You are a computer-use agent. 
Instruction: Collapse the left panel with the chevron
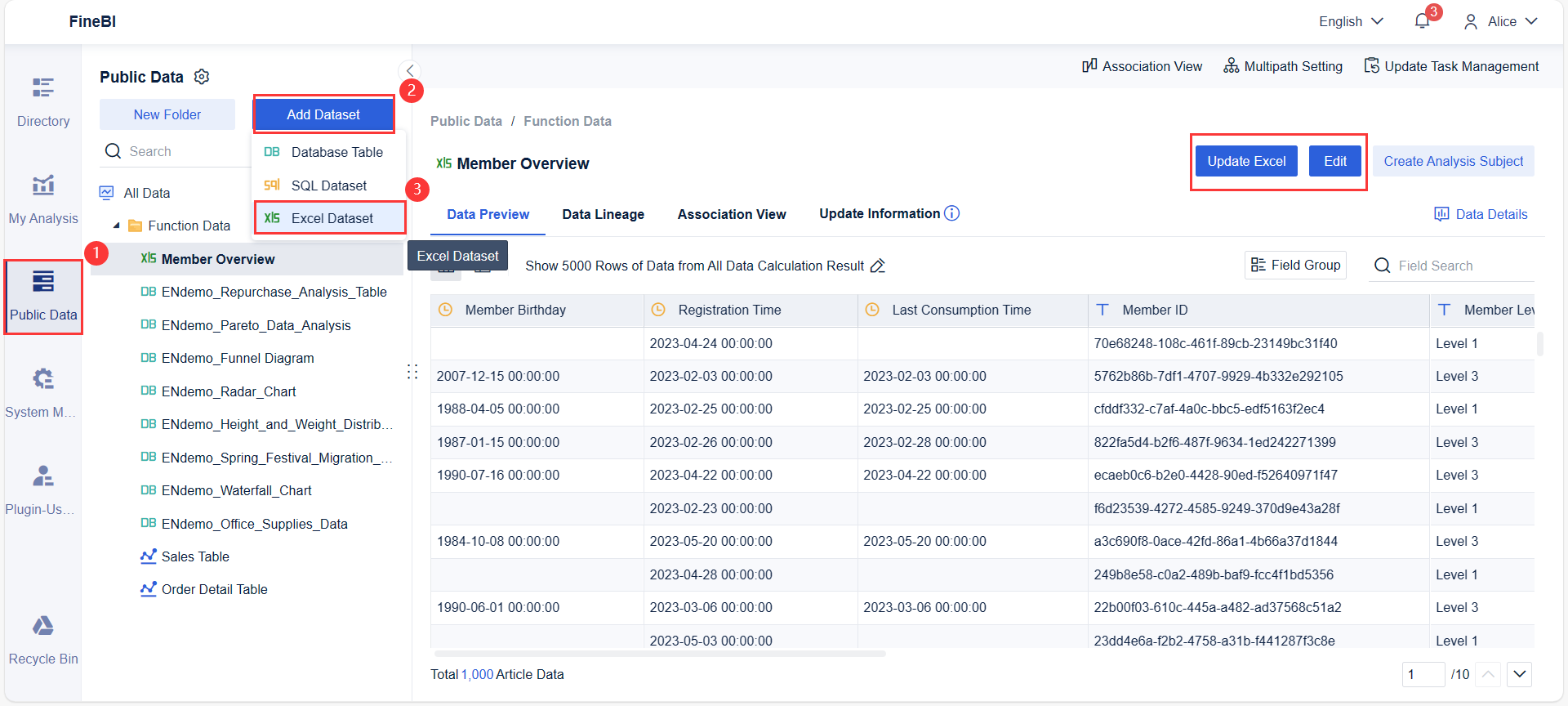click(410, 70)
